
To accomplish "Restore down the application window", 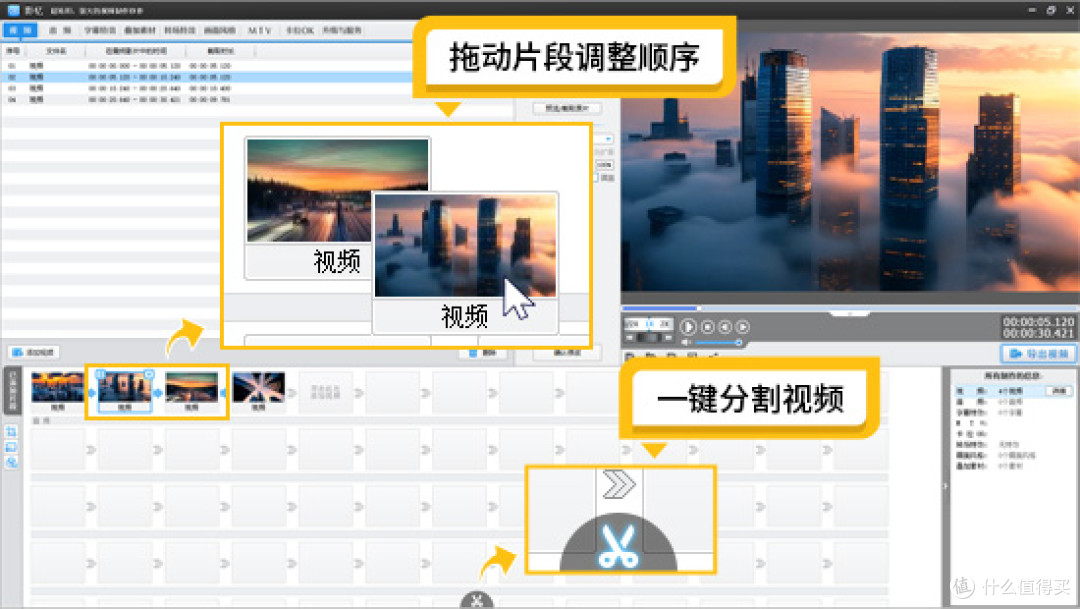I will 1050,10.
